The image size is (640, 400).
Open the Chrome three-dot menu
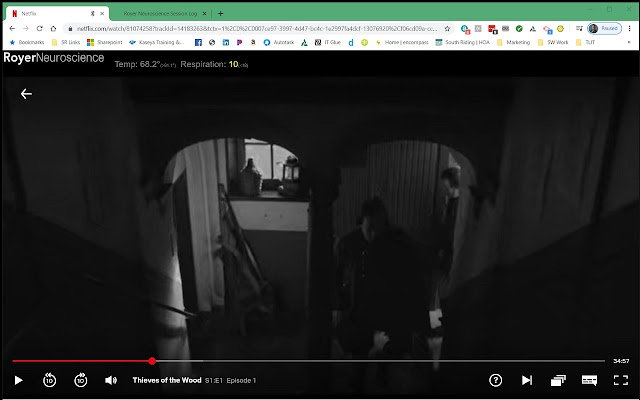click(x=630, y=29)
